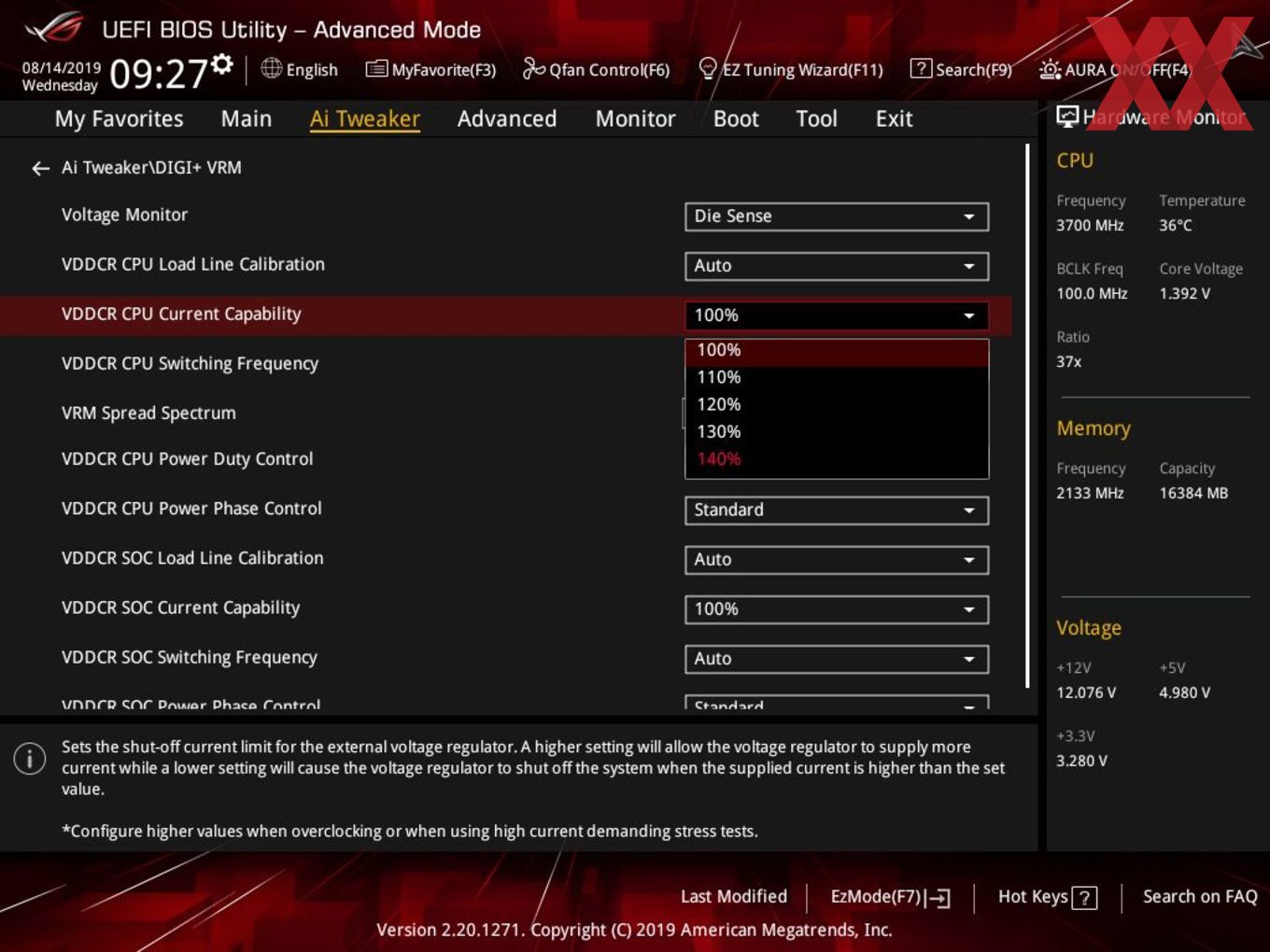1270x952 pixels.
Task: Click the MyFavorite list icon
Action: 376,69
